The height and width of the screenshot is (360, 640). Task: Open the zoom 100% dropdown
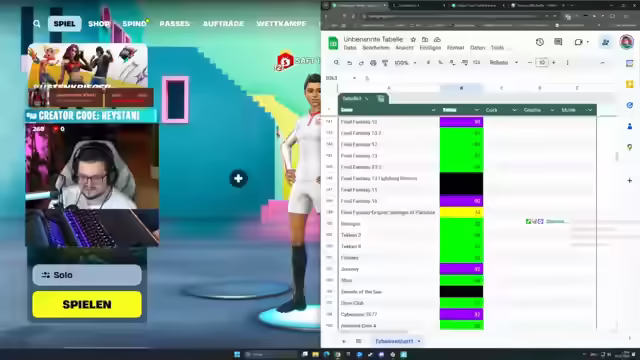[x=405, y=63]
